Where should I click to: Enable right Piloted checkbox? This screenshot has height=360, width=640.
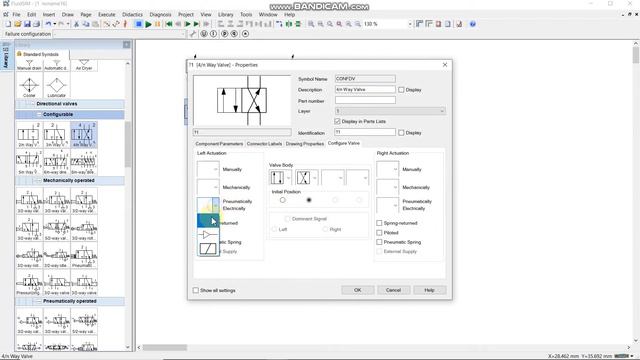click(x=379, y=233)
